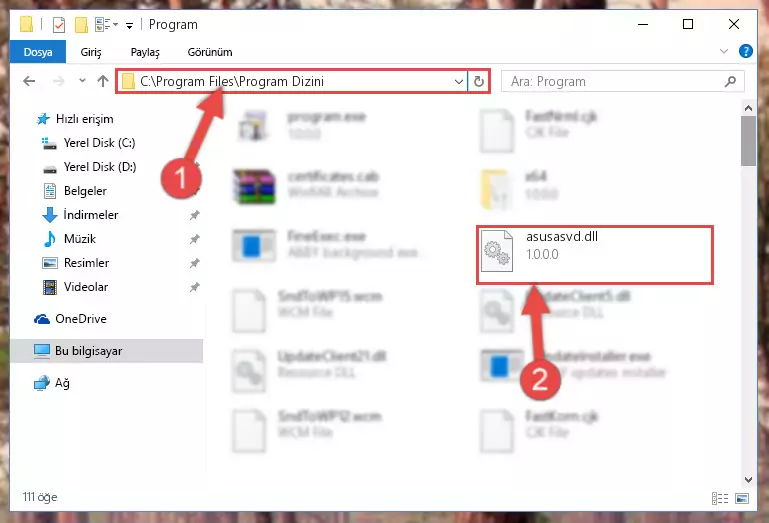The height and width of the screenshot is (523, 769).
Task: Expand the address bar history dropdown
Action: click(459, 81)
